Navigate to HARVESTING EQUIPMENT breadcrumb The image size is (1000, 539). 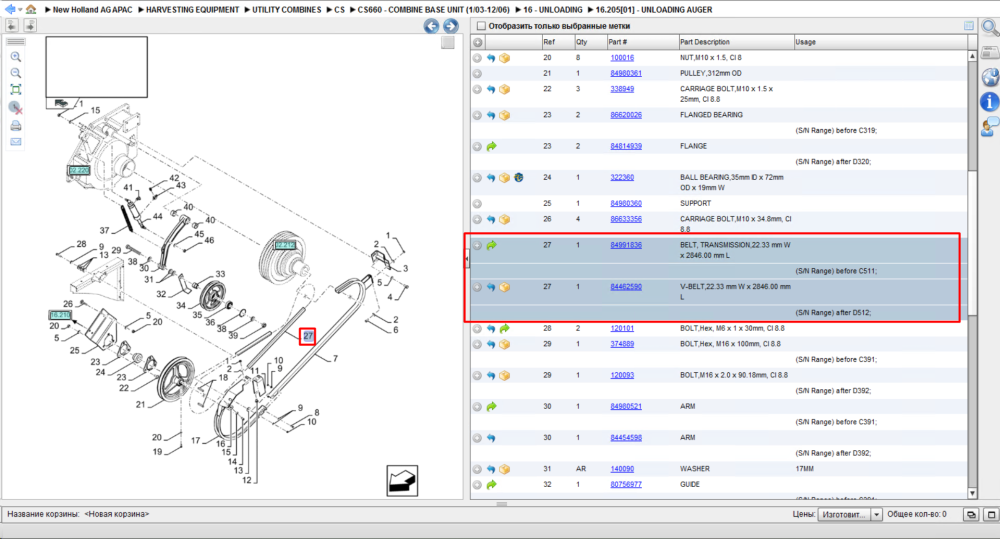[193, 10]
